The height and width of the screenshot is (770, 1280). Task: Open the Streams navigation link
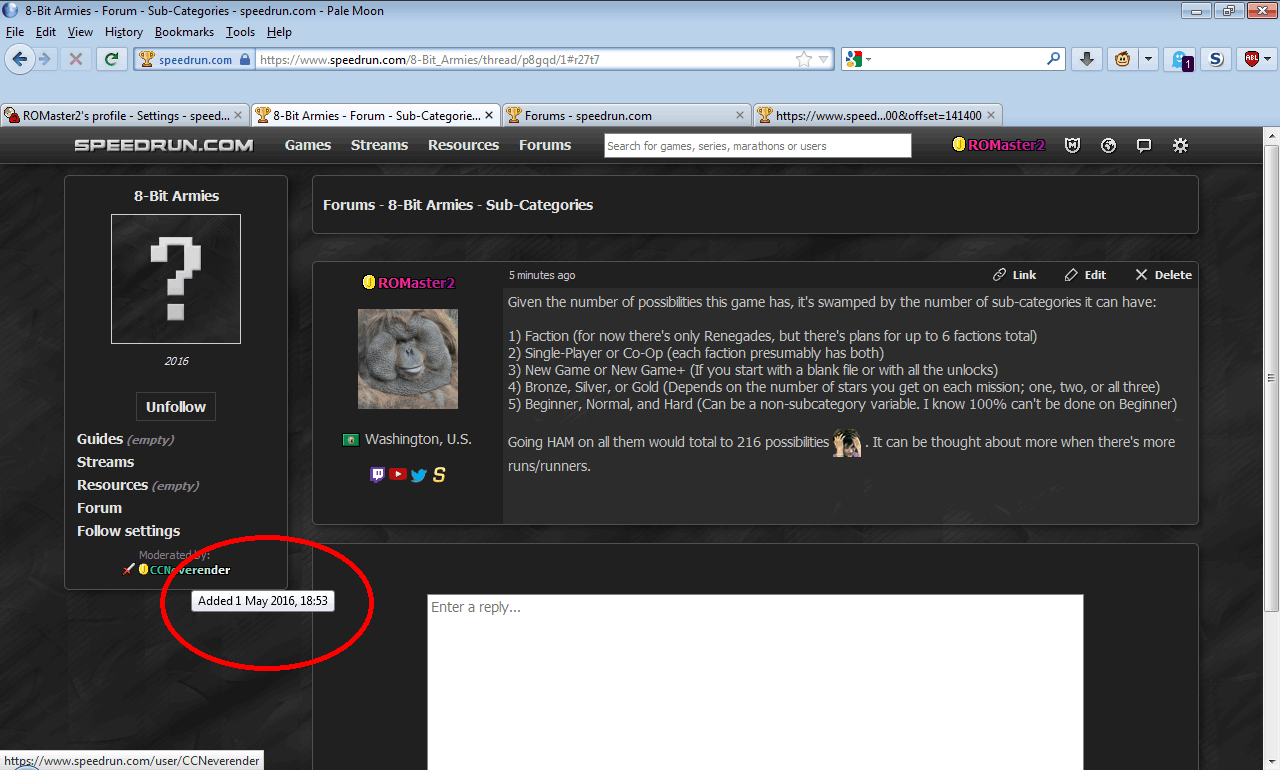(x=379, y=145)
